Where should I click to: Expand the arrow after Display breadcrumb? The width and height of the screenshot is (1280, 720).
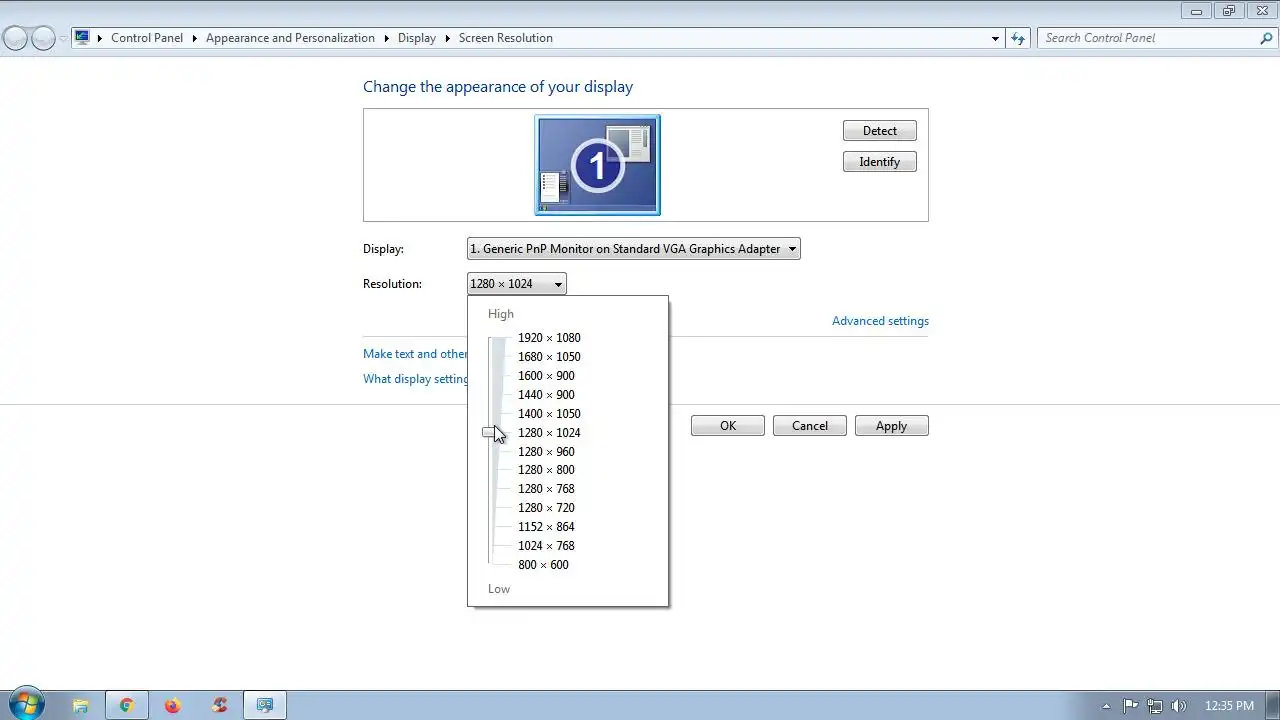tap(447, 38)
